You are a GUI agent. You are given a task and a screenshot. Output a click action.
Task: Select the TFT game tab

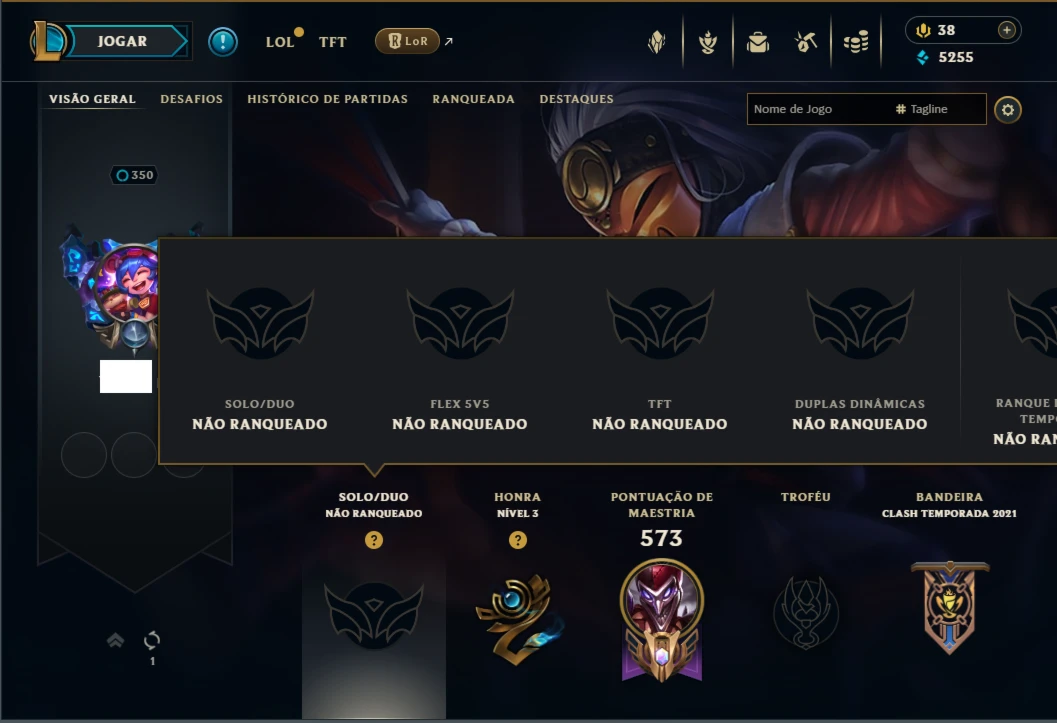coord(332,42)
